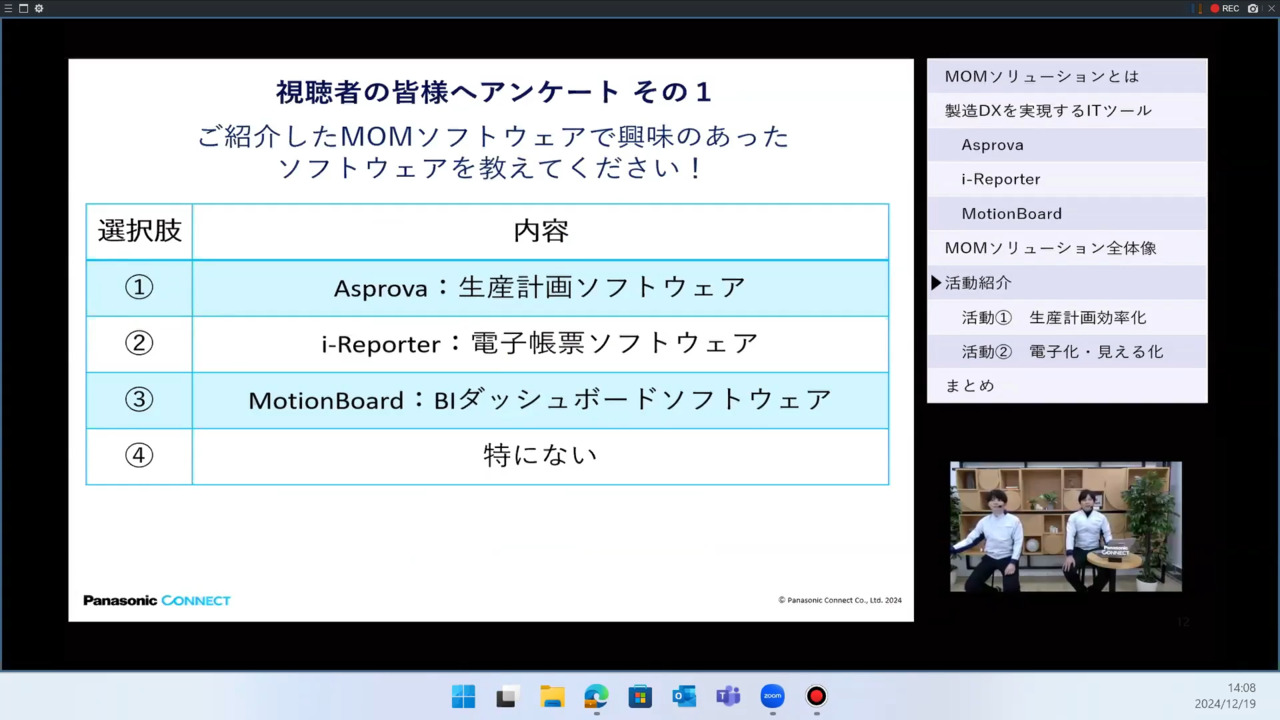This screenshot has width=1280, height=720.
Task: Take a snapshot with the camera icon
Action: (1253, 8)
